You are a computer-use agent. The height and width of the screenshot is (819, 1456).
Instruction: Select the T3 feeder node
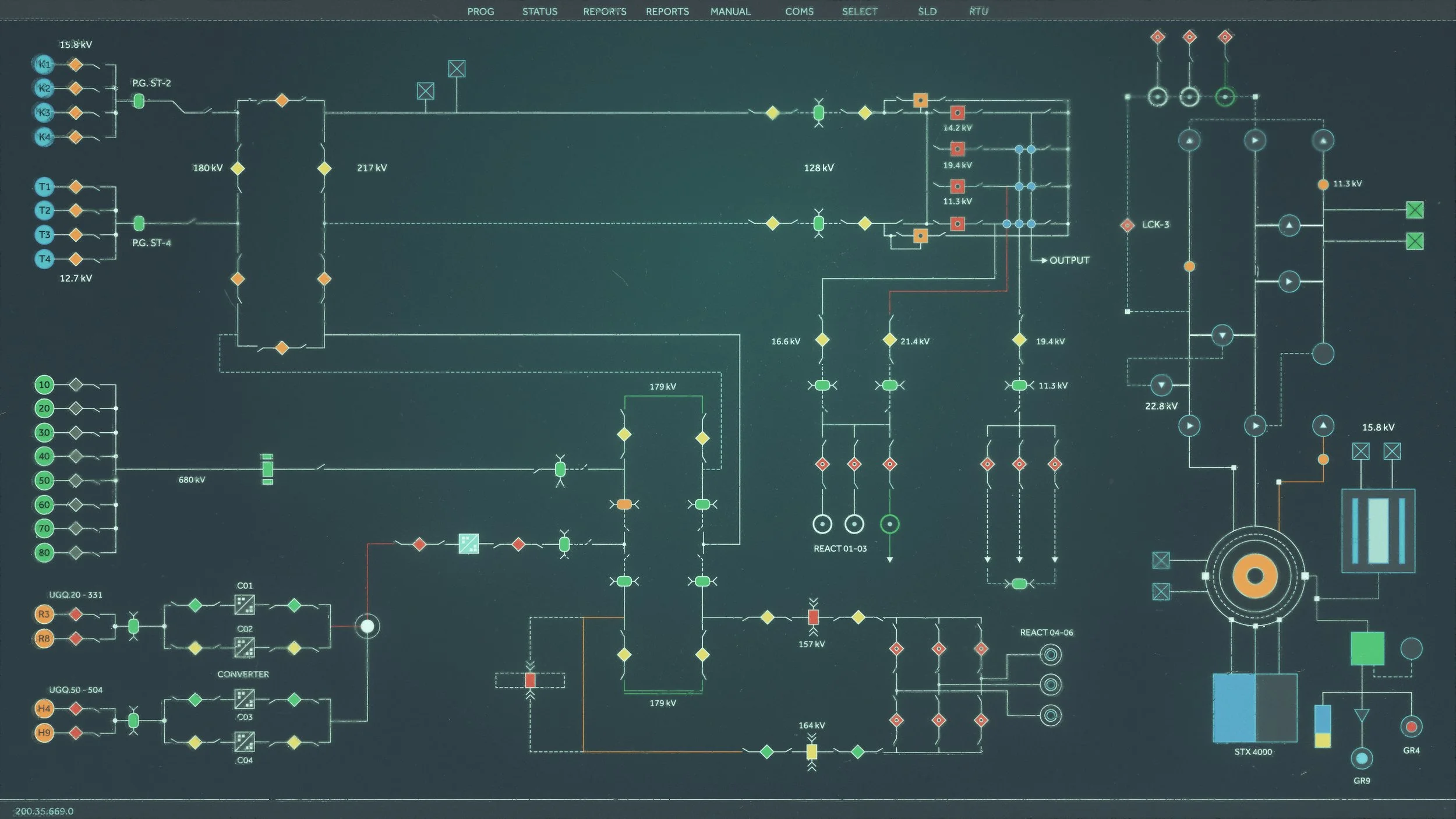[44, 235]
